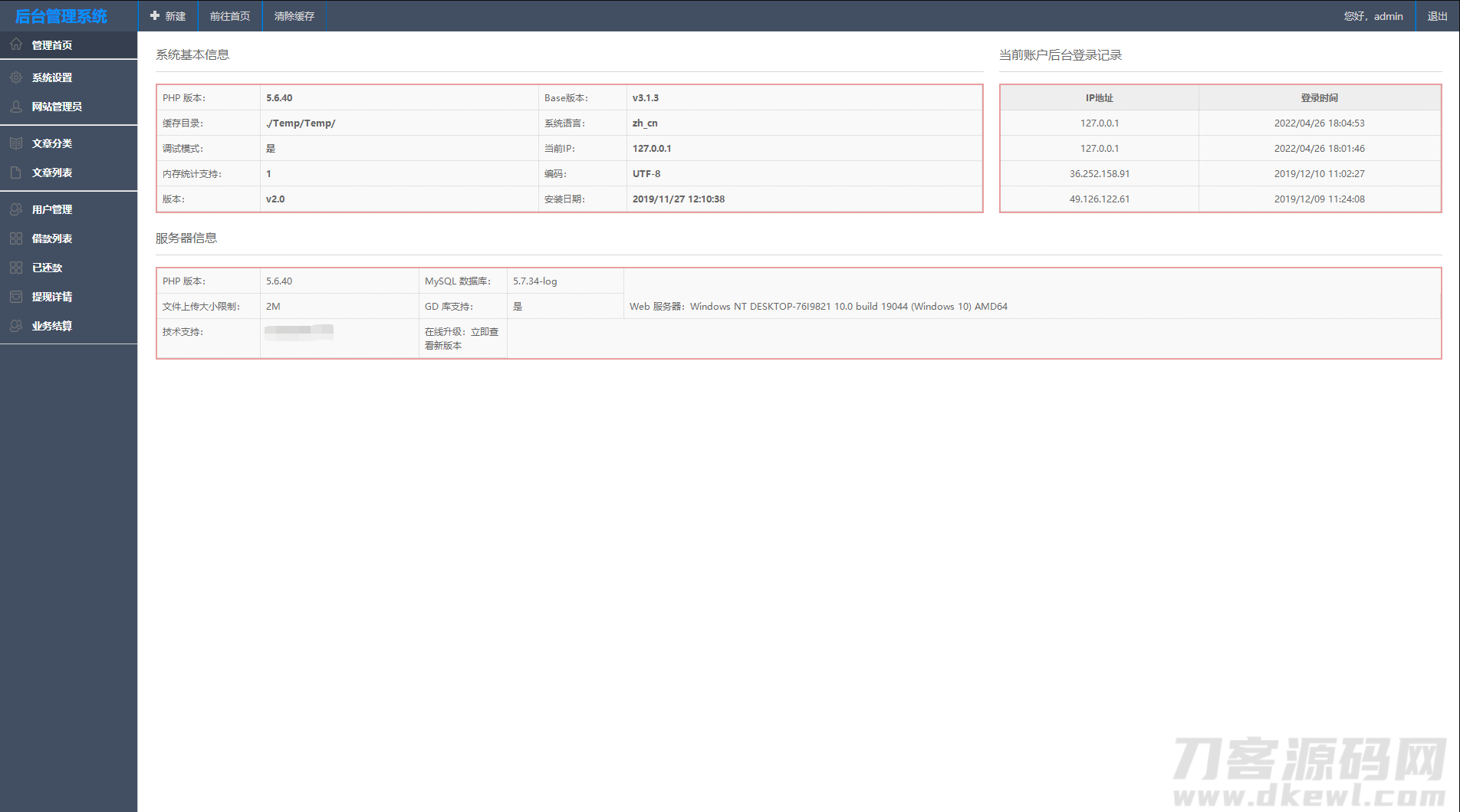1460x812 pixels.
Task: Open the 前往首页 top menu item
Action: [230, 16]
